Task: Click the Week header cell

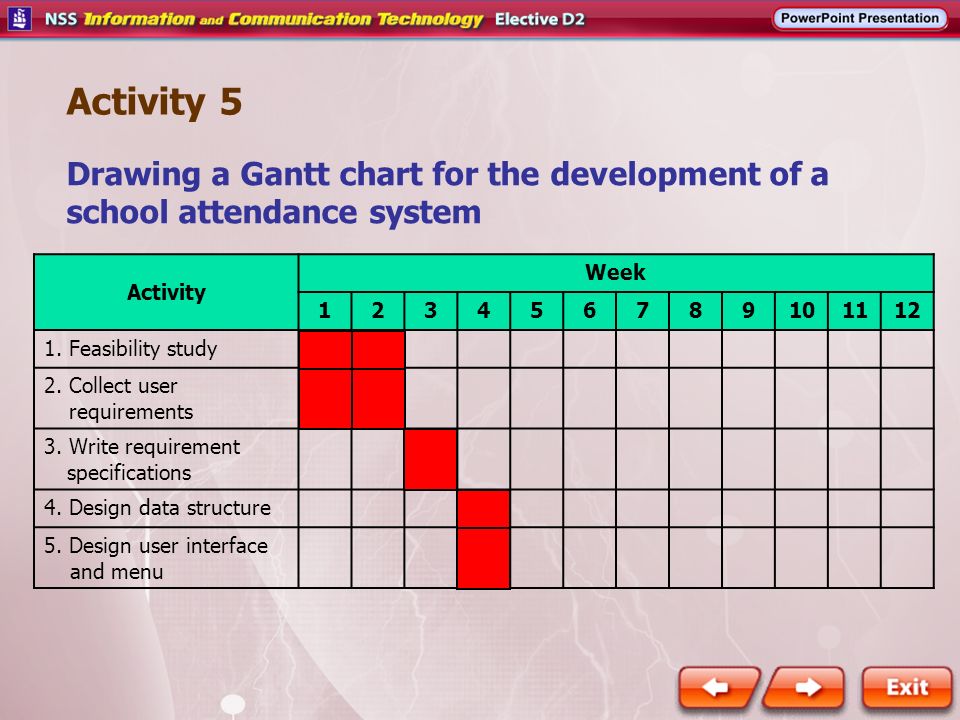Action: tap(615, 272)
